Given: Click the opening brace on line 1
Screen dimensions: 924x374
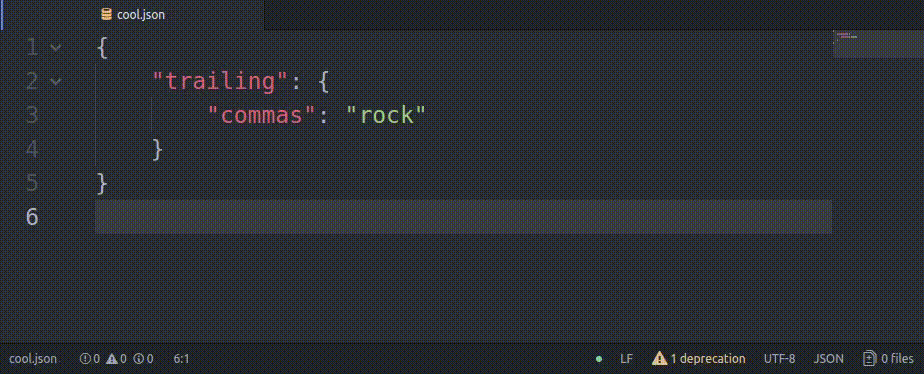Looking at the screenshot, I should (x=102, y=47).
